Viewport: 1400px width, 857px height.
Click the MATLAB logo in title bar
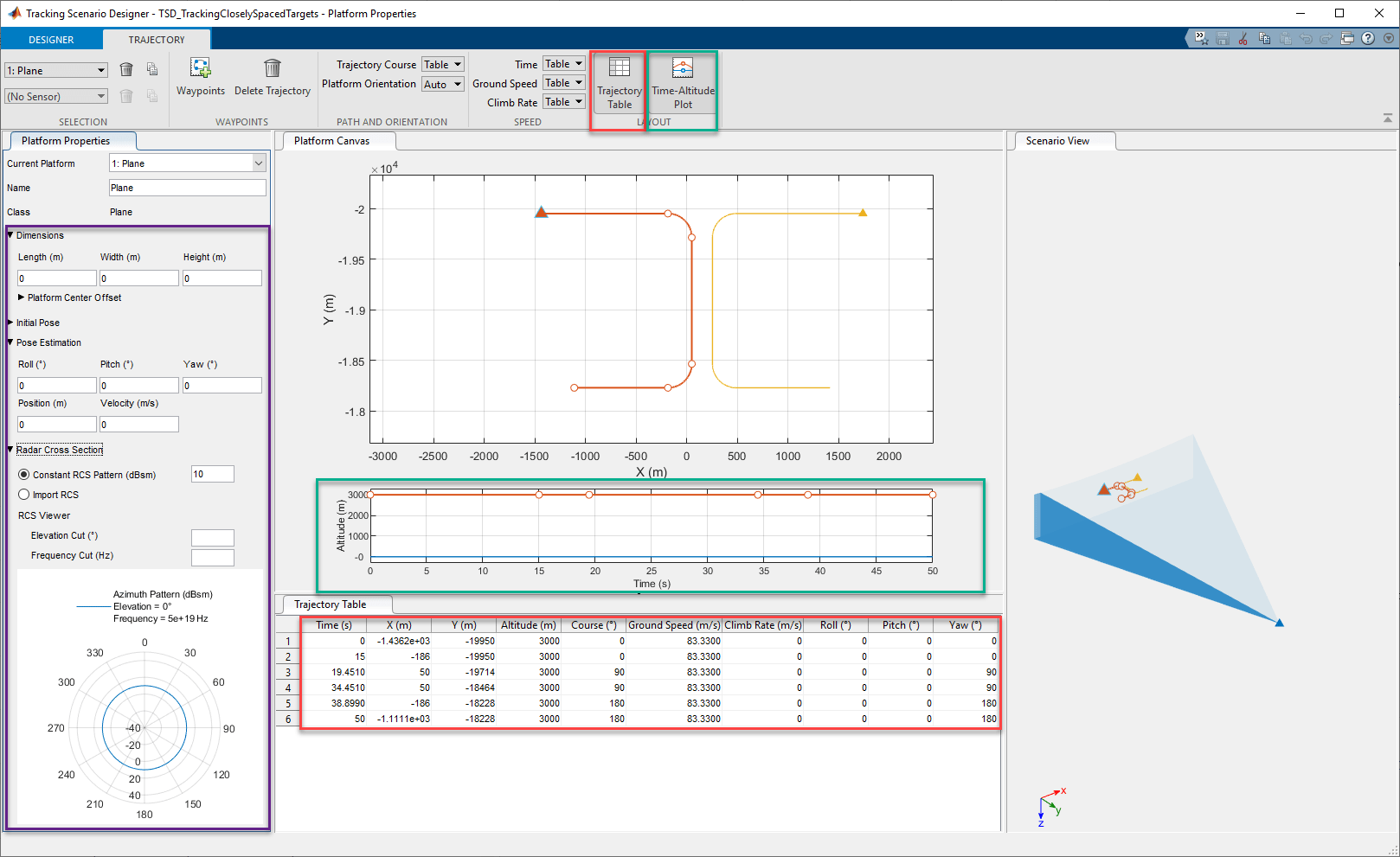coord(14,13)
